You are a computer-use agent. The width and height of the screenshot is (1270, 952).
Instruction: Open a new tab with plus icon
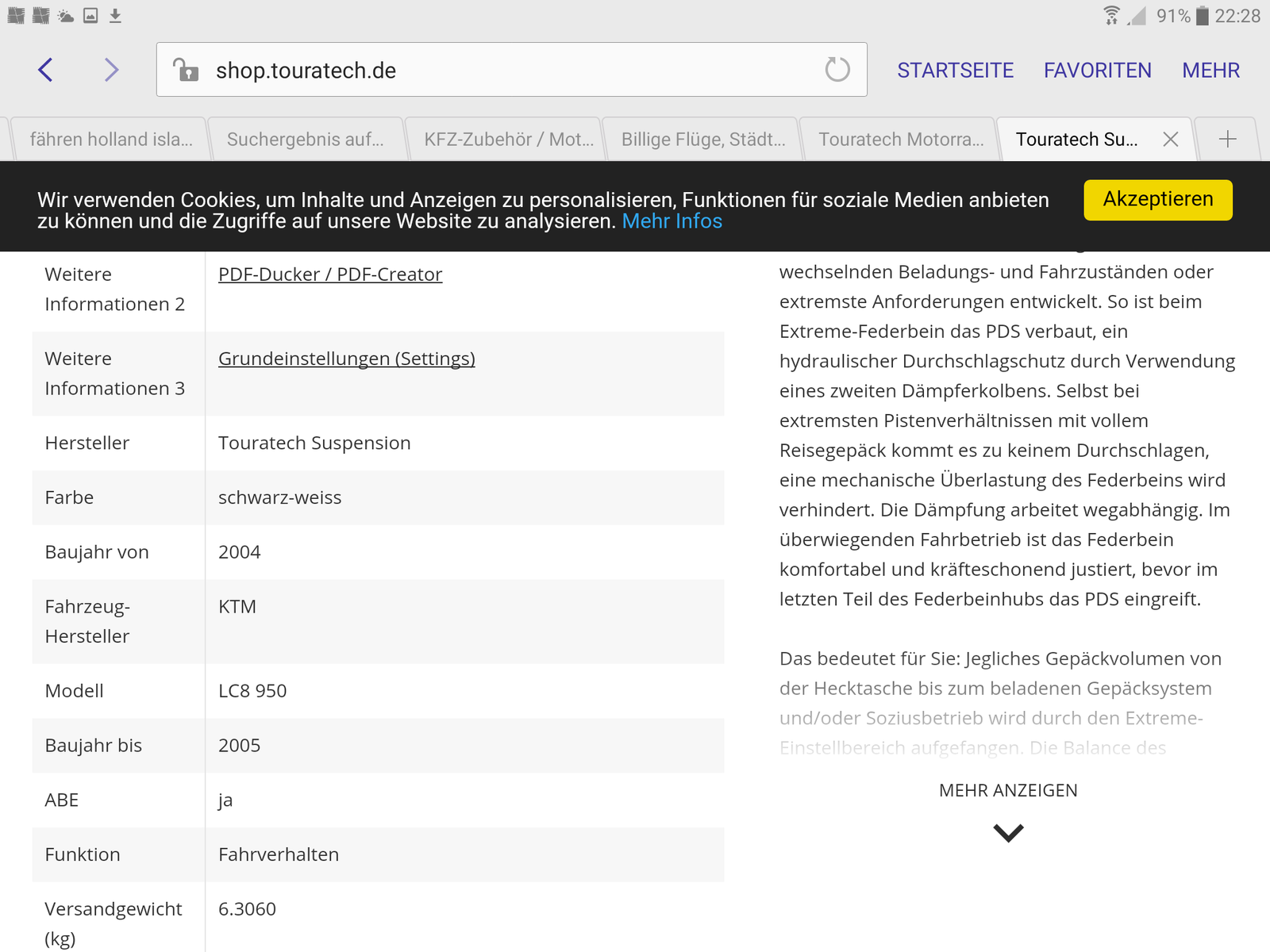[x=1227, y=140]
